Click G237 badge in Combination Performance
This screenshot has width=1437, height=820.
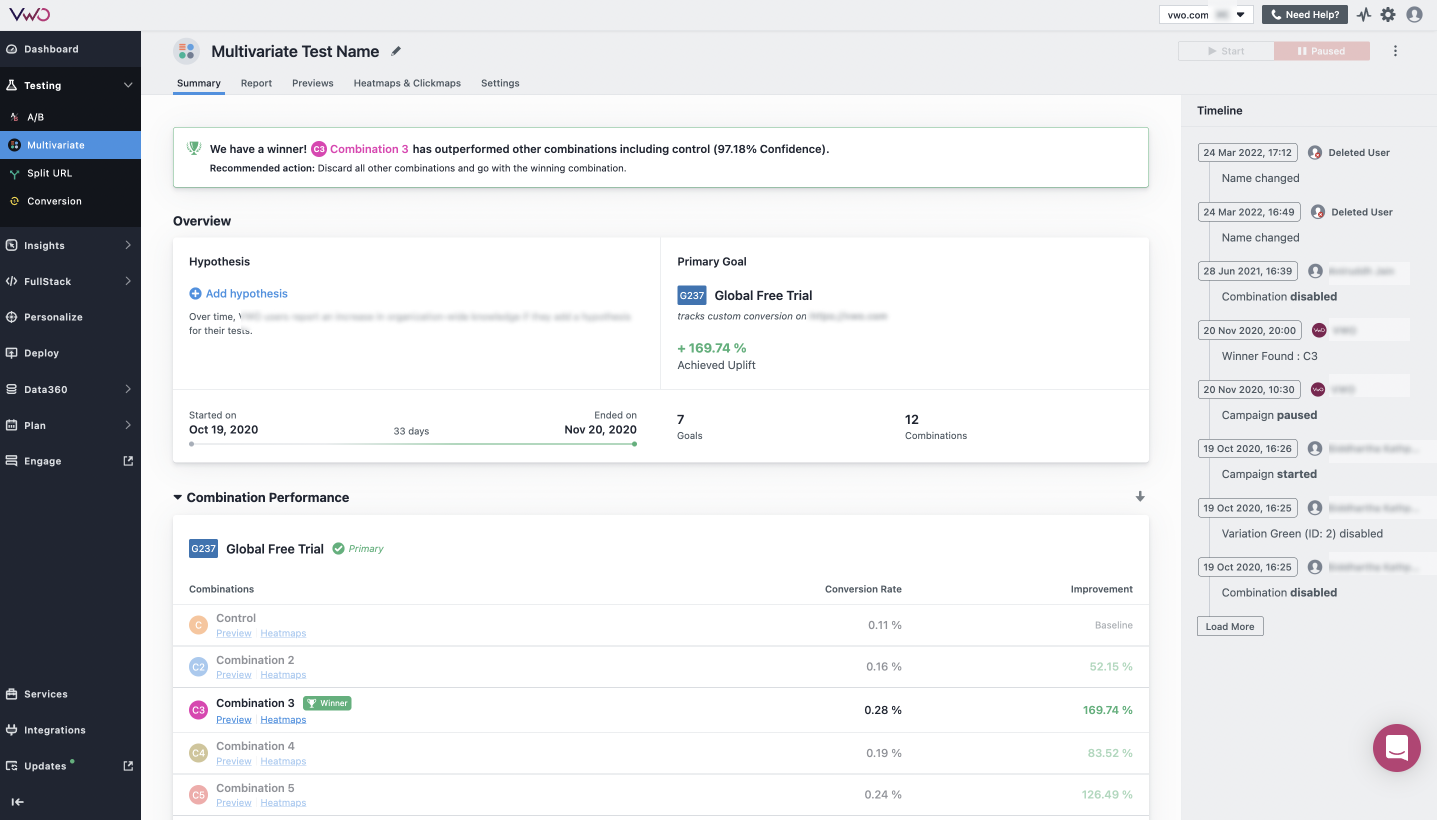coord(203,549)
